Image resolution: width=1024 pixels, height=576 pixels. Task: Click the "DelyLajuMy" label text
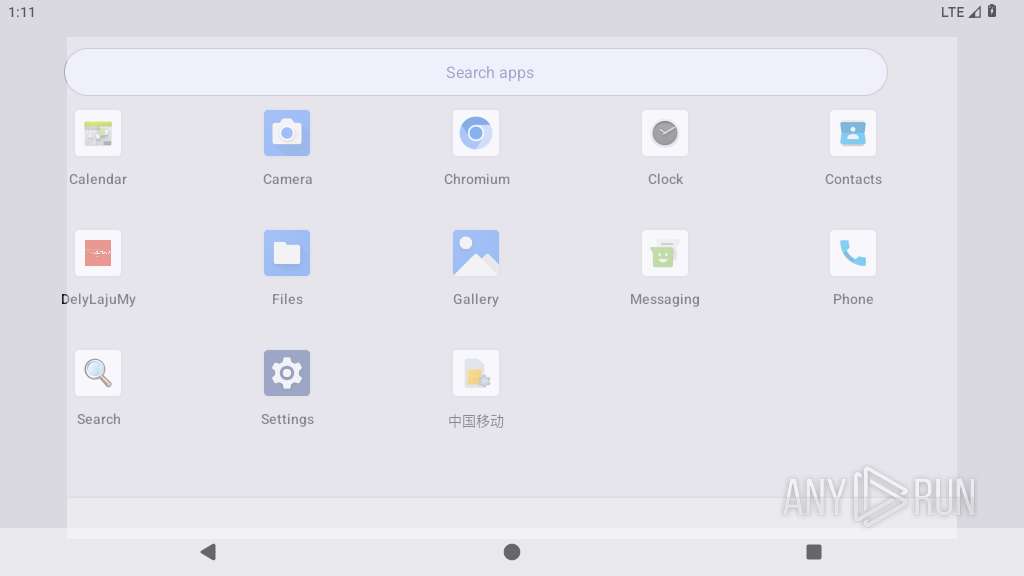click(99, 300)
